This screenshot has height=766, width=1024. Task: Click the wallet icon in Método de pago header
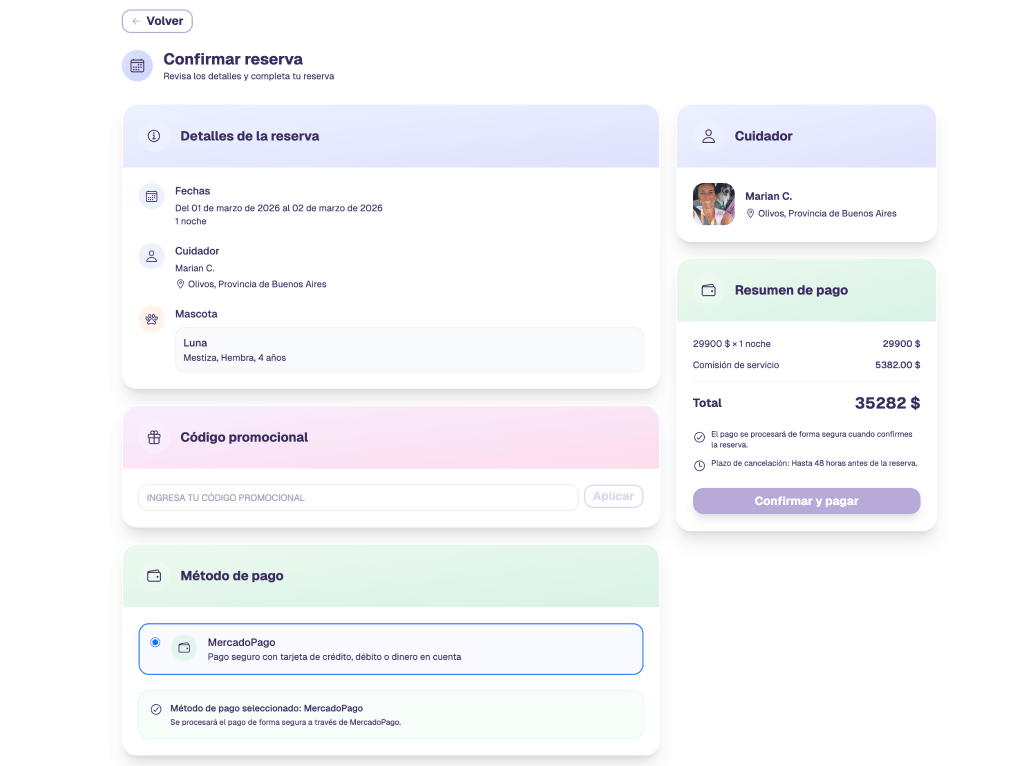coord(153,576)
